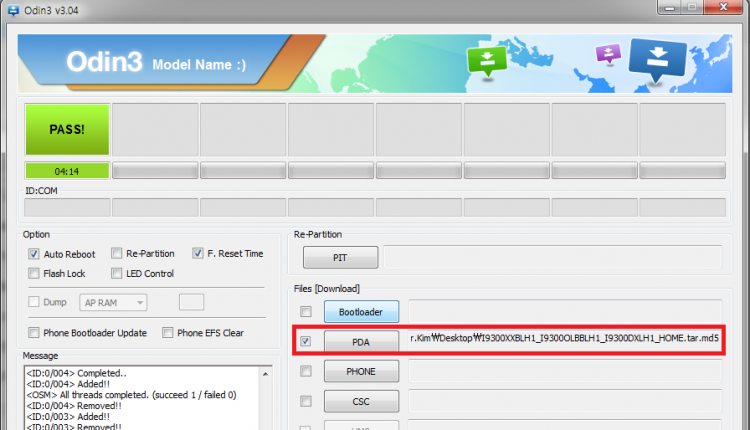Viewport: 750px width, 430px height.
Task: Open the AP RAM dropdown
Action: pyautogui.click(x=114, y=302)
